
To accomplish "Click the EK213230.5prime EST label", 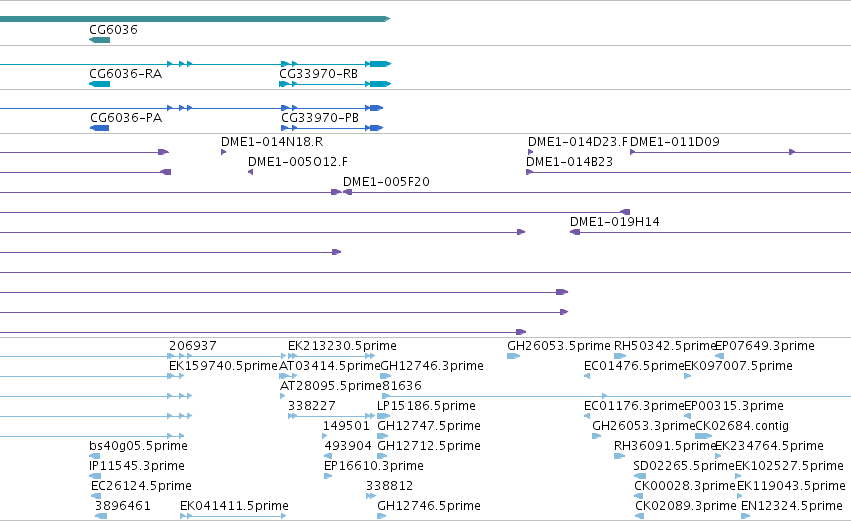I will tap(342, 346).
